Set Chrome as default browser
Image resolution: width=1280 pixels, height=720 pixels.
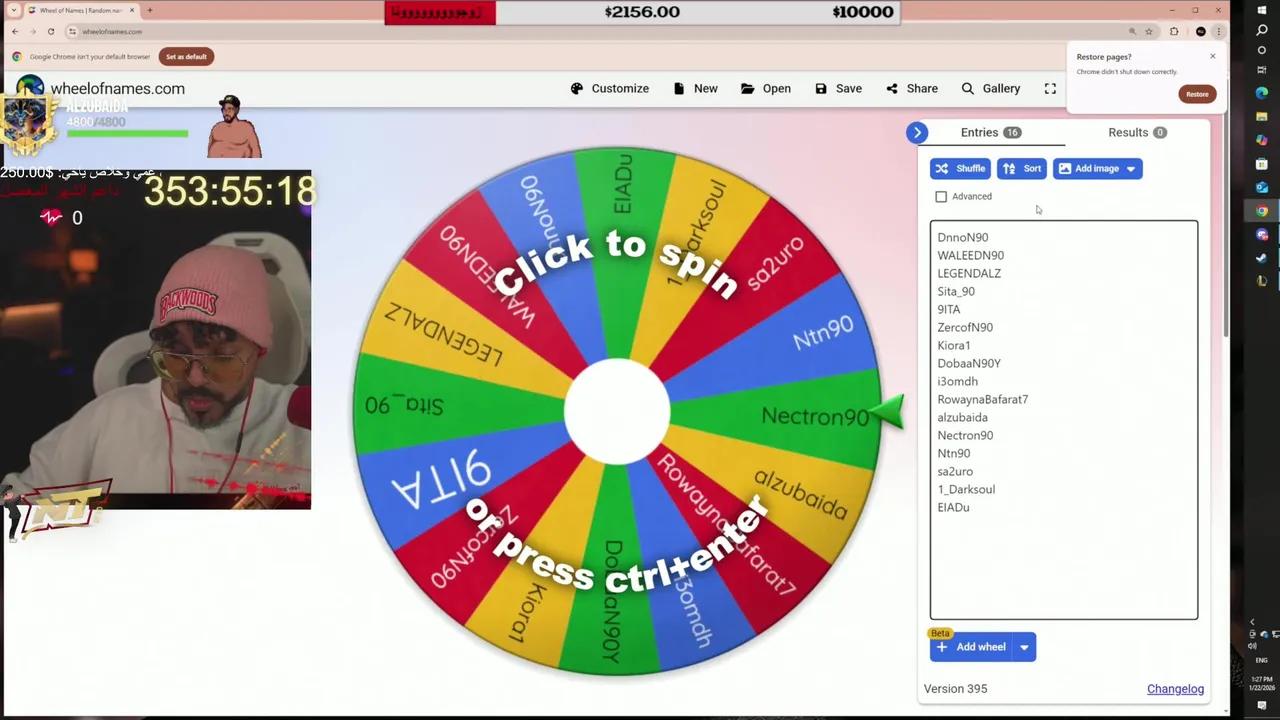(x=186, y=57)
